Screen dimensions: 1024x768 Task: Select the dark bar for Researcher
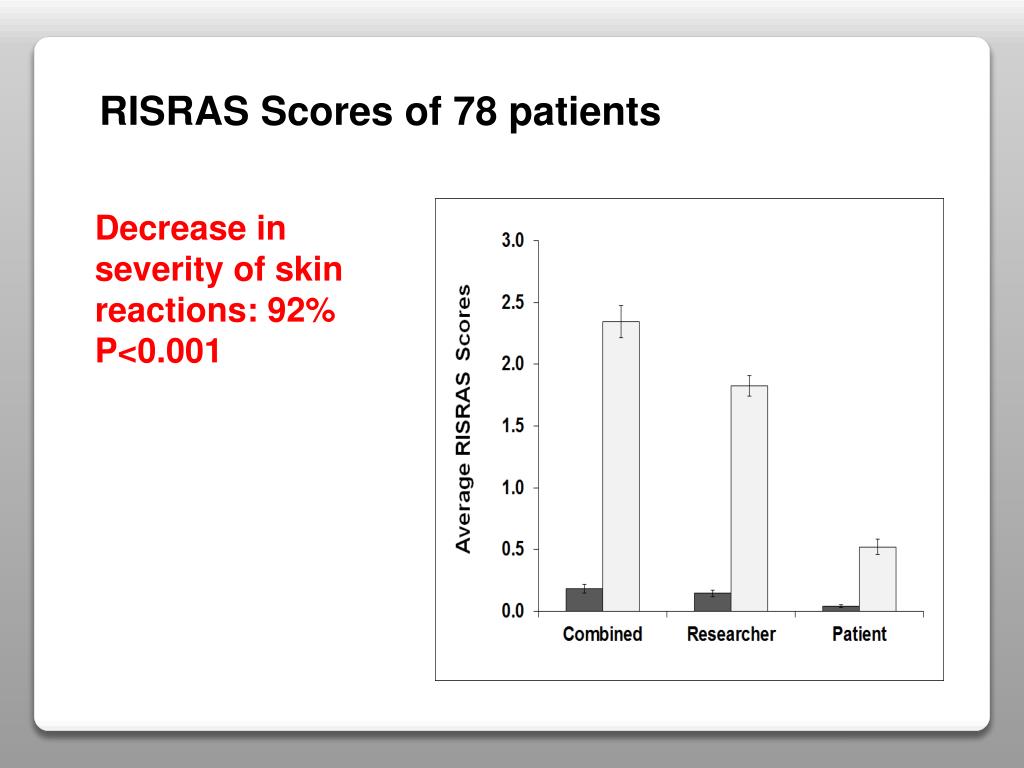click(x=712, y=602)
